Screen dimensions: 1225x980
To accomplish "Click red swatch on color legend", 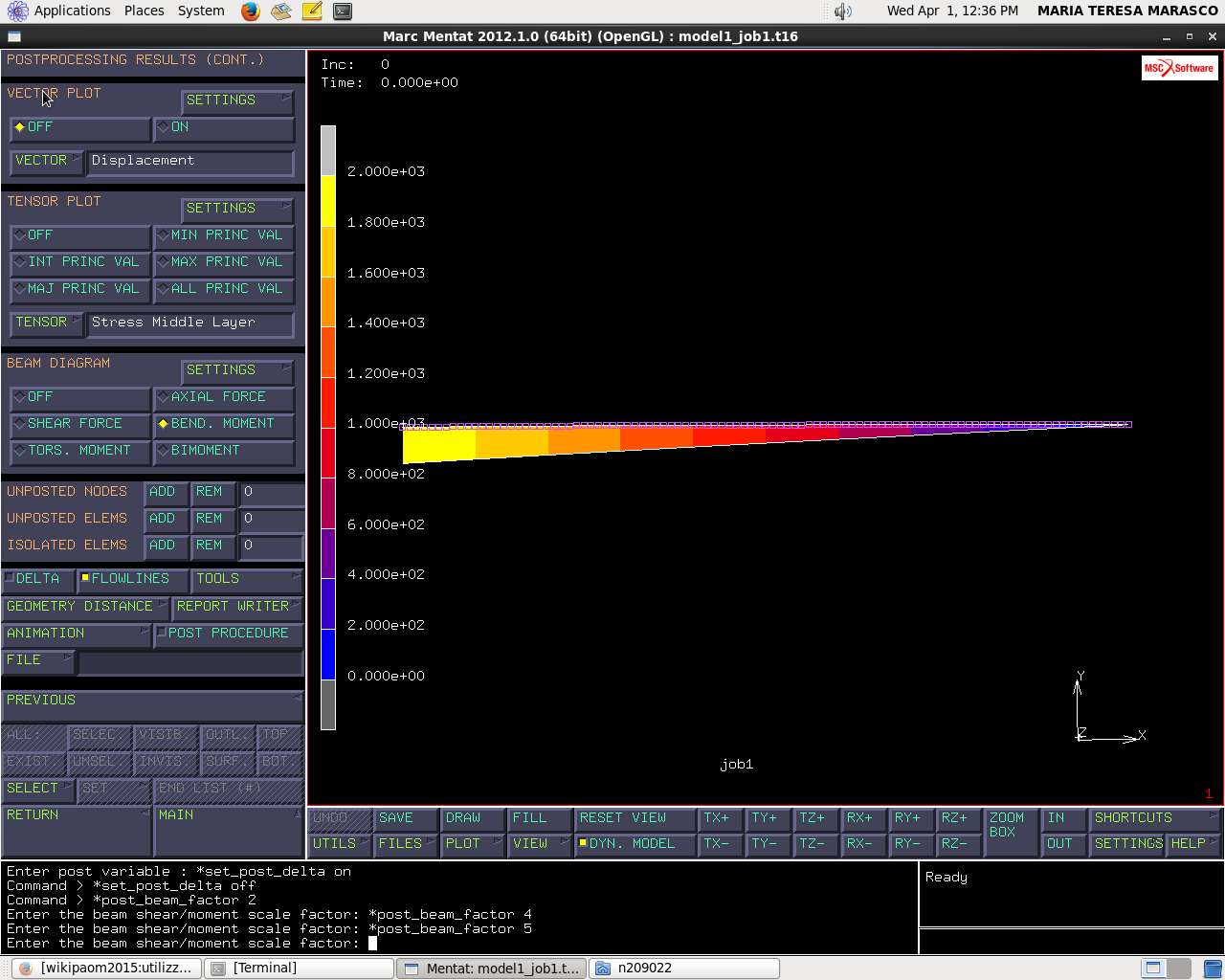I will pyautogui.click(x=328, y=403).
